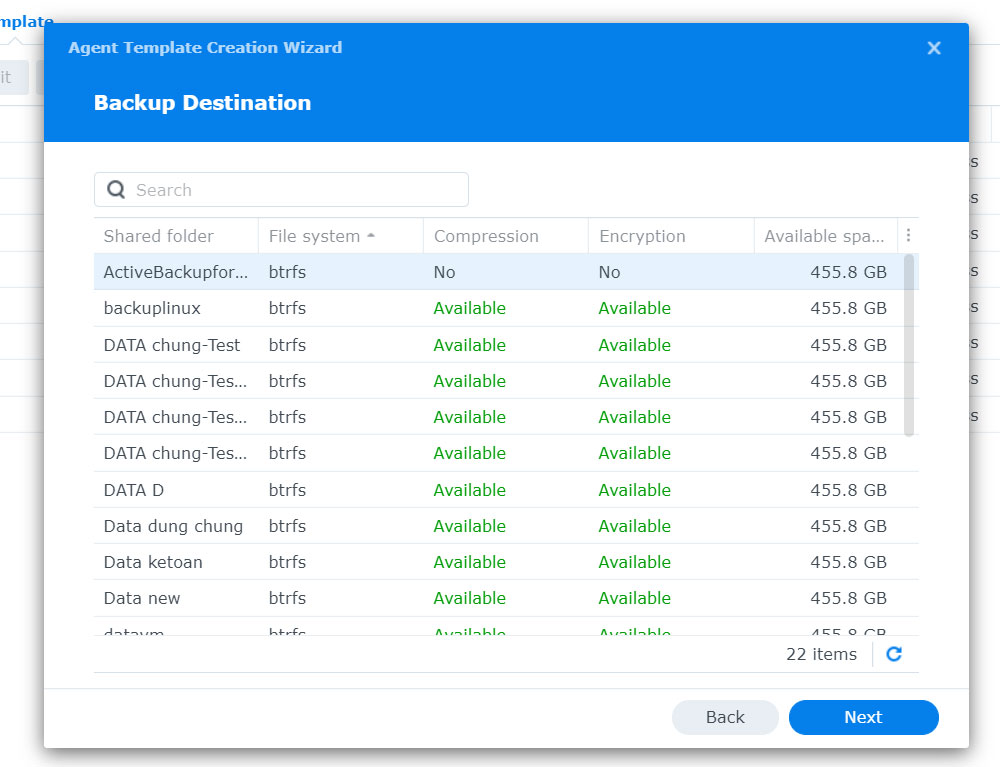The image size is (1000, 767).
Task: Click the Next button
Action: (x=864, y=717)
